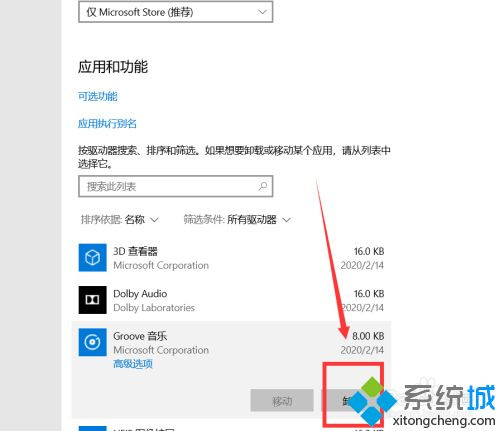
Task: Select the Dolby Audio app name
Action: [x=140, y=294]
